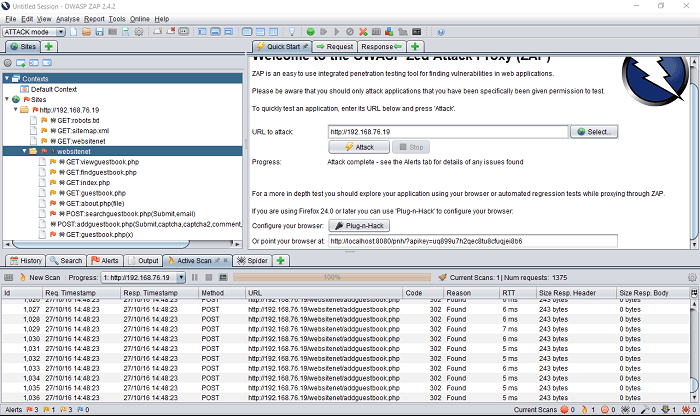Click the red X custom breakpoint icon
Image resolution: width=700 pixels, height=416 pixels.
pos(363,32)
